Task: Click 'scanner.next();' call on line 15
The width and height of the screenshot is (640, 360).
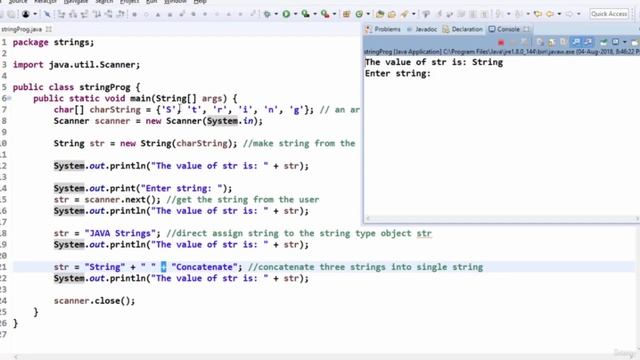Action: (x=122, y=200)
